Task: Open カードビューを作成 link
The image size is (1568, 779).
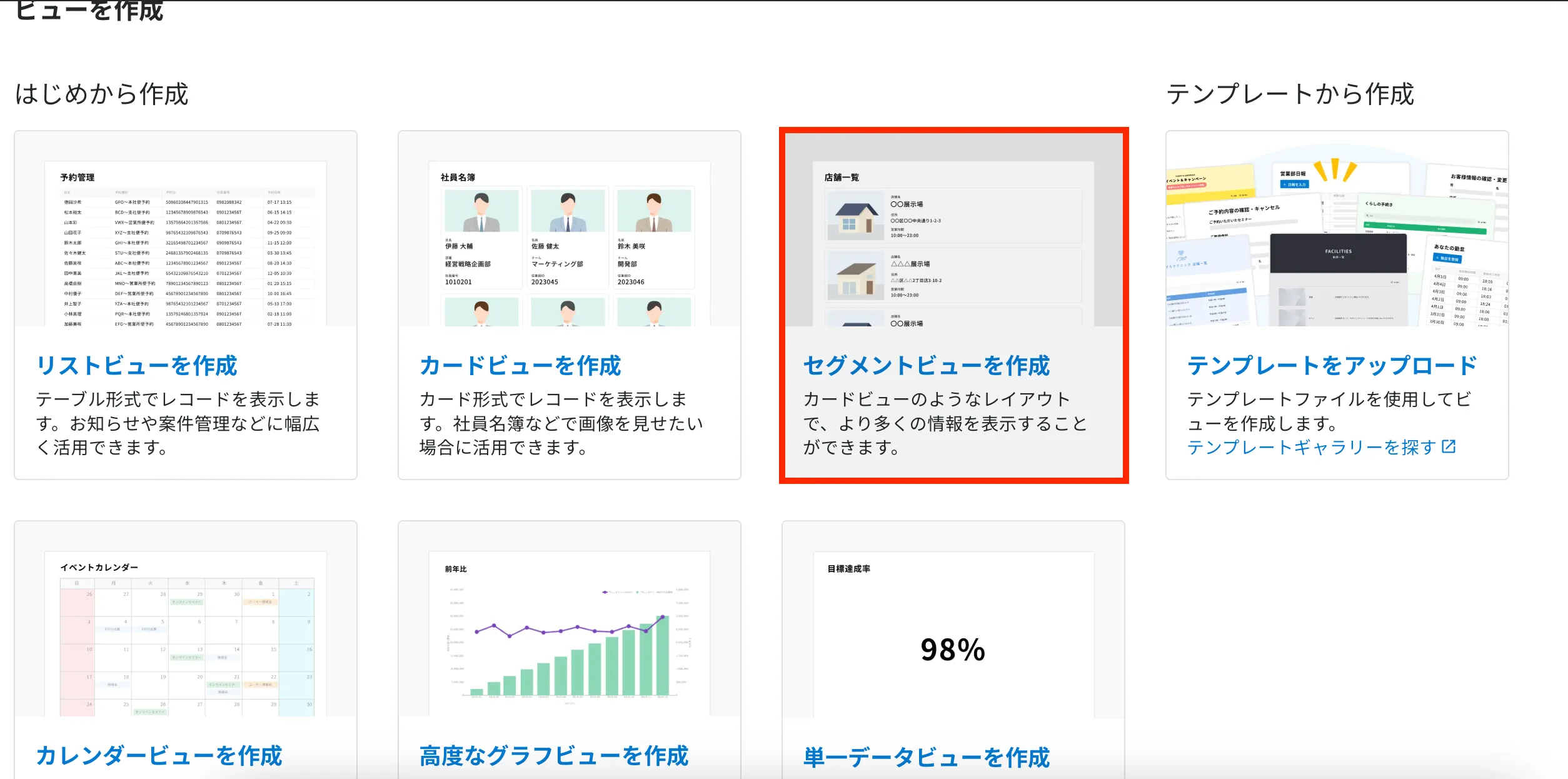Action: (x=520, y=366)
